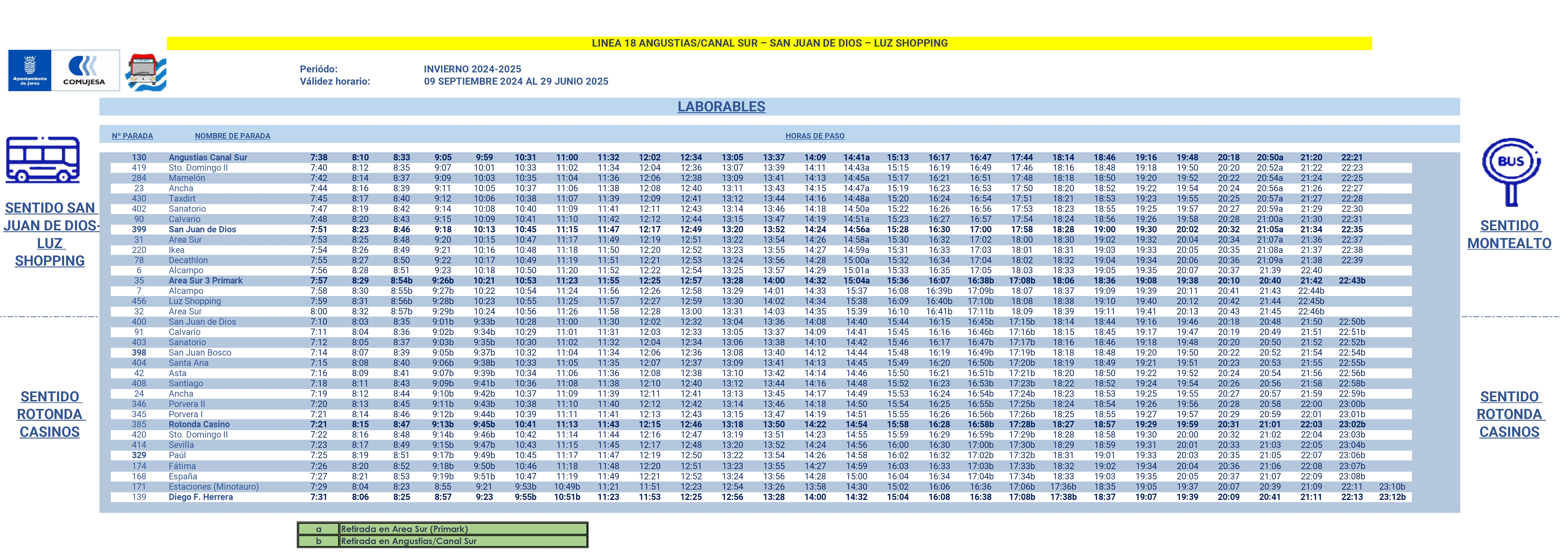The image size is (1568, 552).
Task: Click 23:12b time in Diego F. Herrera row
Action: 1392,497
